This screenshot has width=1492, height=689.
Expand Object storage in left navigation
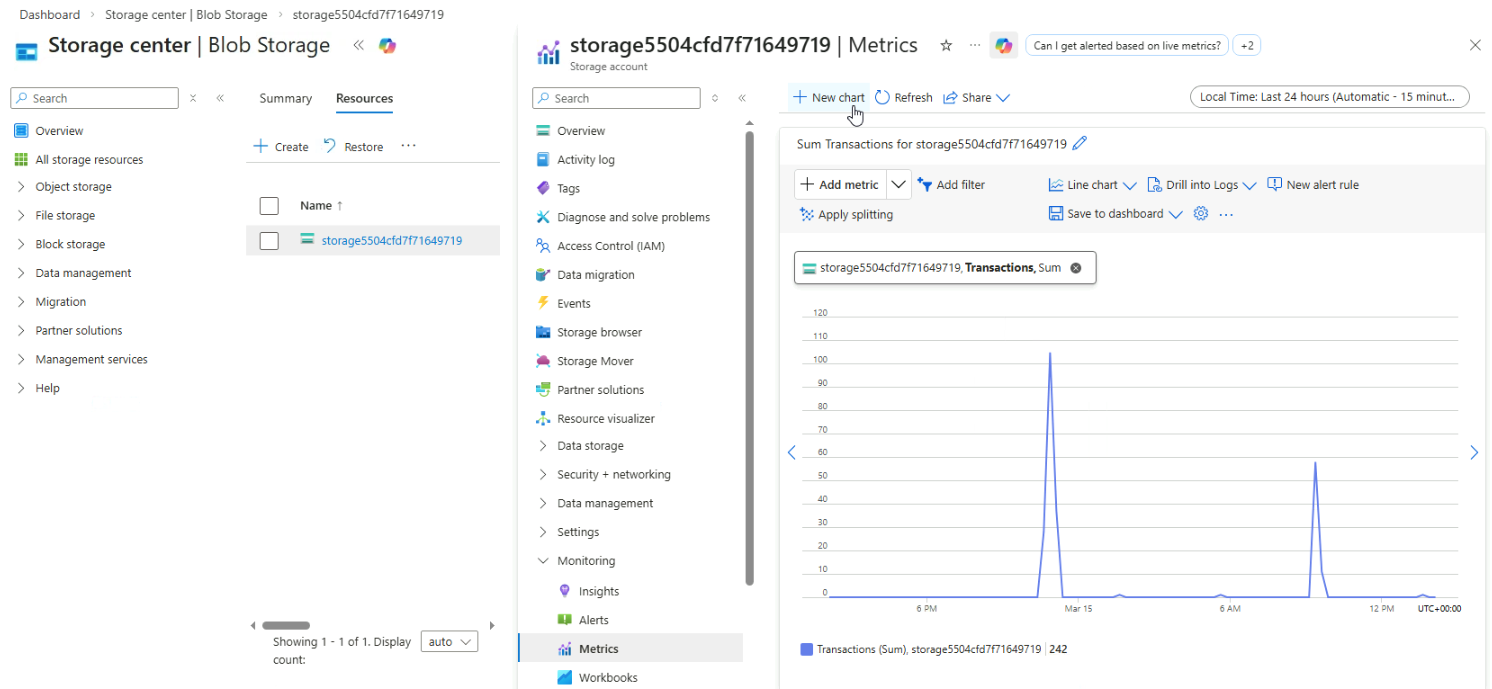[x=73, y=187]
